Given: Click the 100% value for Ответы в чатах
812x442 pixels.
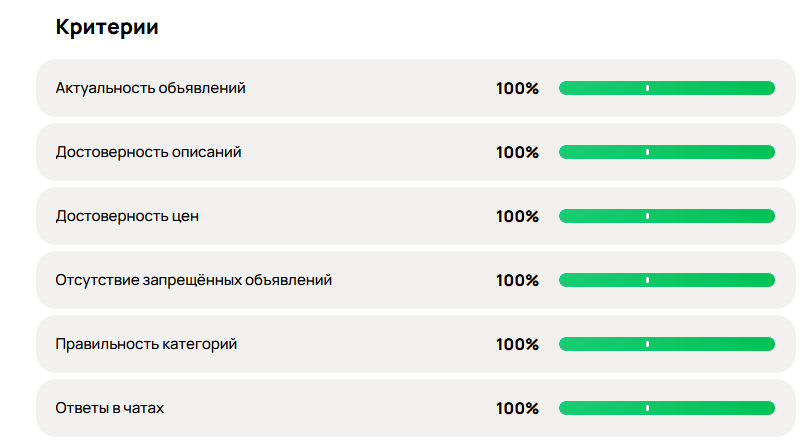Looking at the screenshot, I should coord(517,408).
